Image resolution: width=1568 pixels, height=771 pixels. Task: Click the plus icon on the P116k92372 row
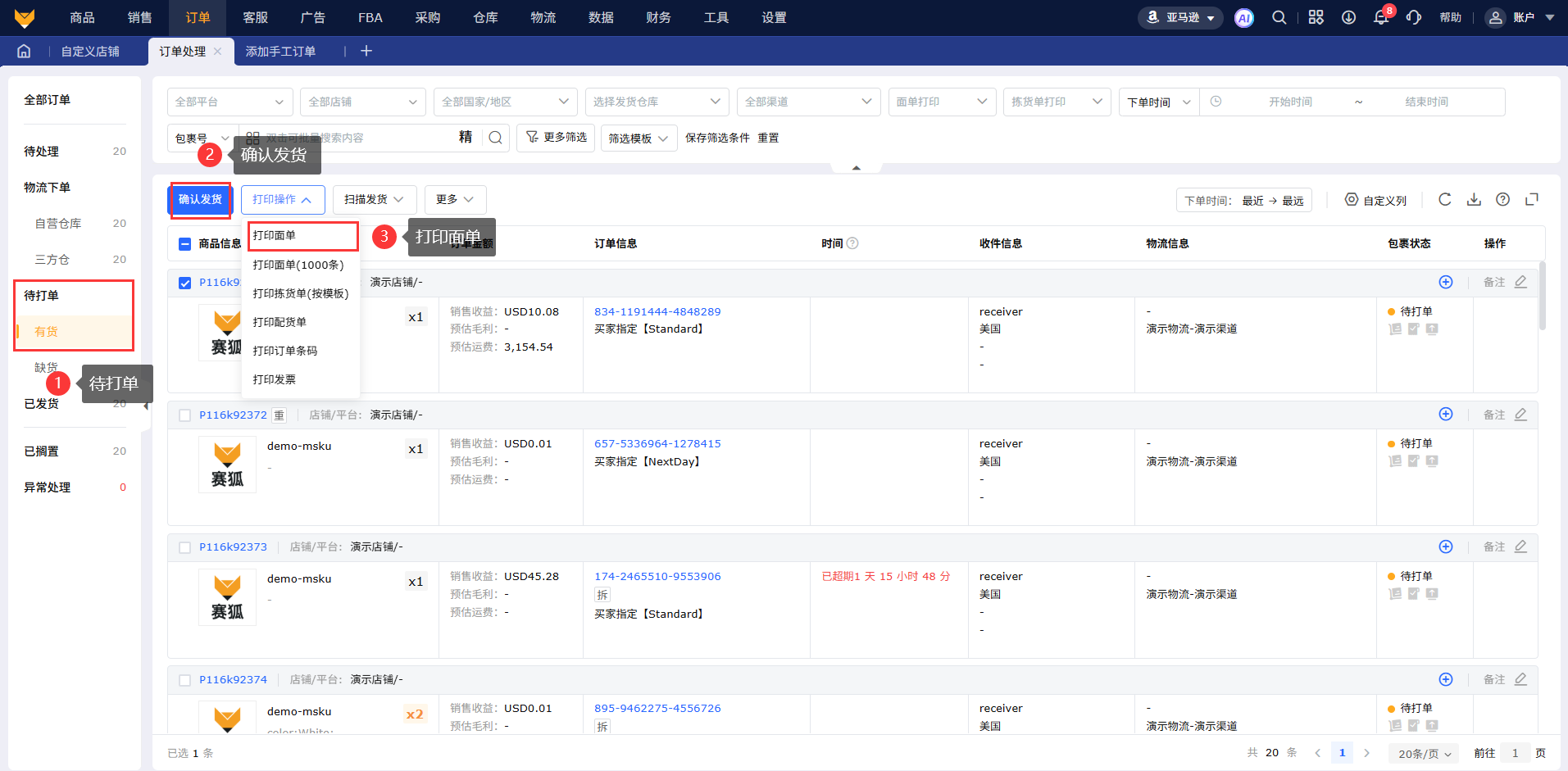[1446, 415]
